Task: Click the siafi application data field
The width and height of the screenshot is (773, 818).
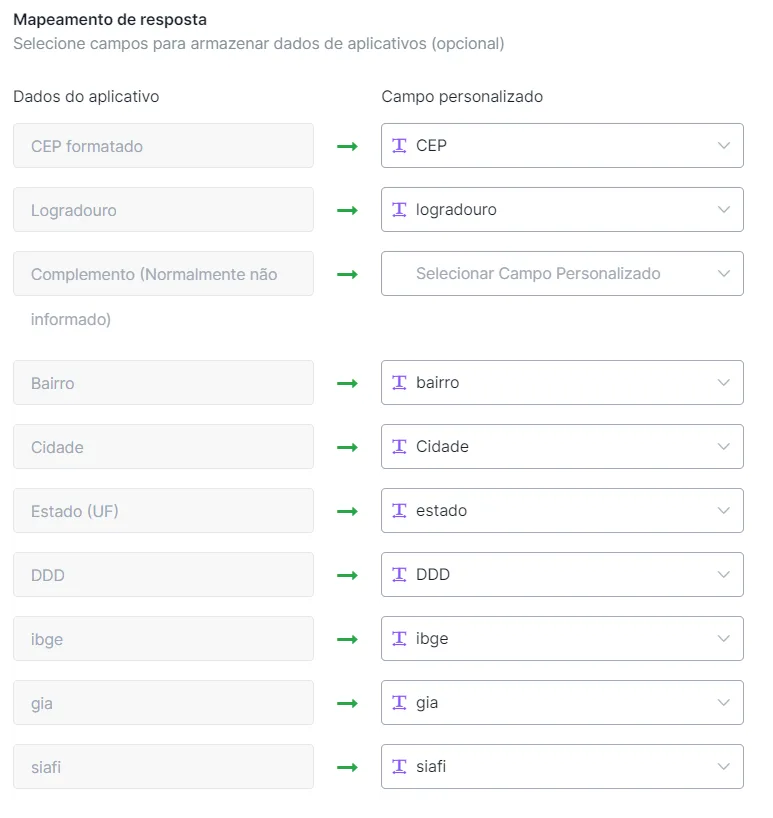Action: tap(163, 766)
